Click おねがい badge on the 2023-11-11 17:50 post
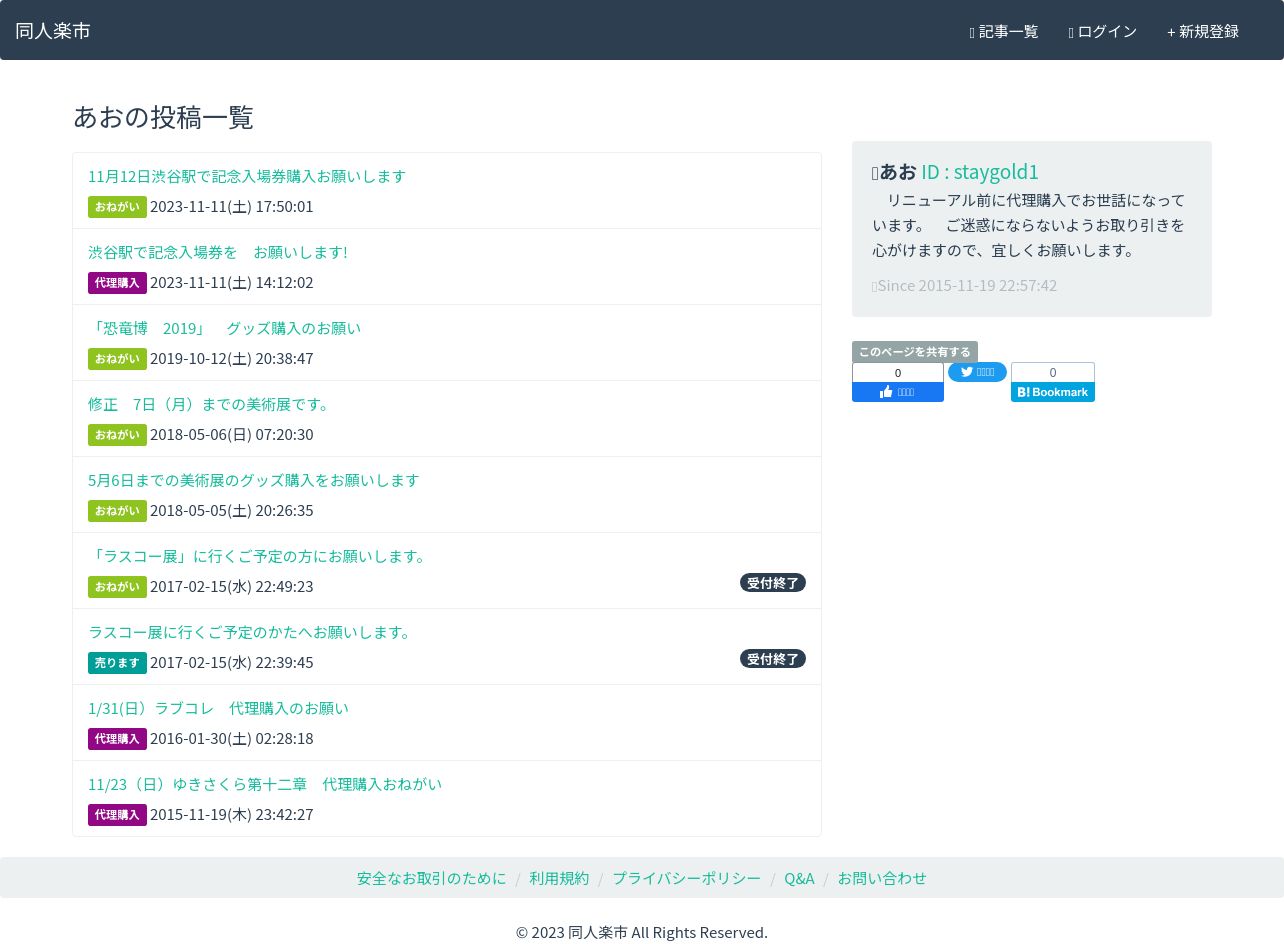The height and width of the screenshot is (944, 1284). click(117, 207)
